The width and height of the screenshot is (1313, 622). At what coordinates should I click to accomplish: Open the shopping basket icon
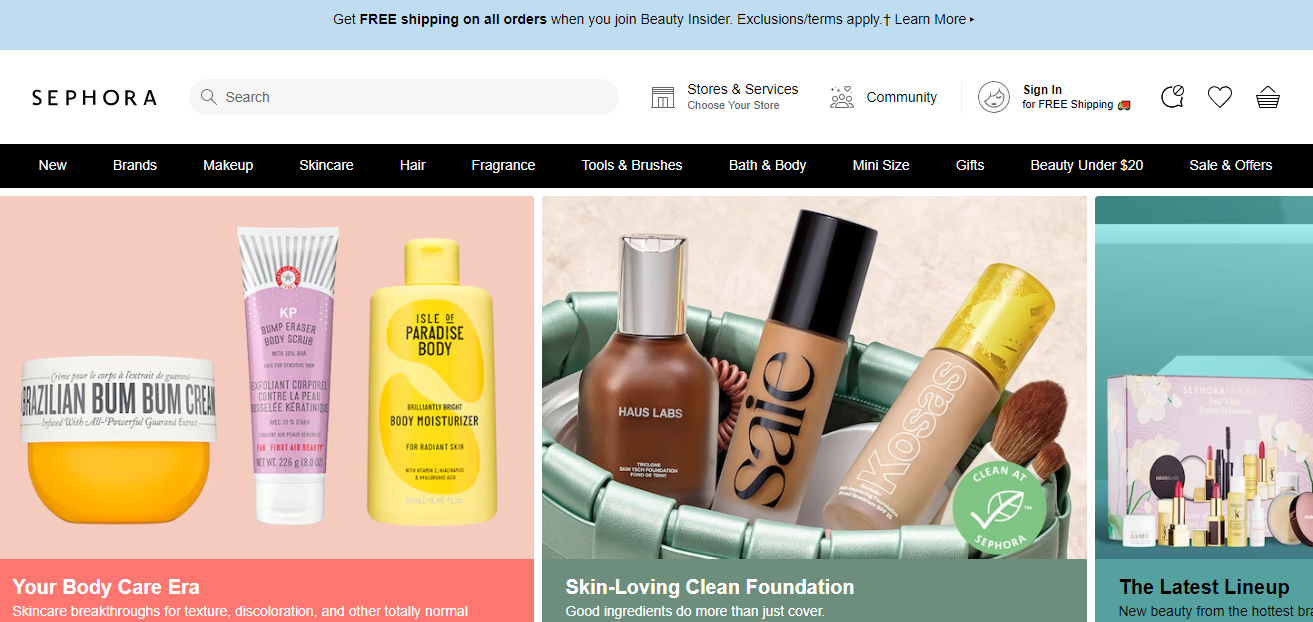(x=1267, y=97)
